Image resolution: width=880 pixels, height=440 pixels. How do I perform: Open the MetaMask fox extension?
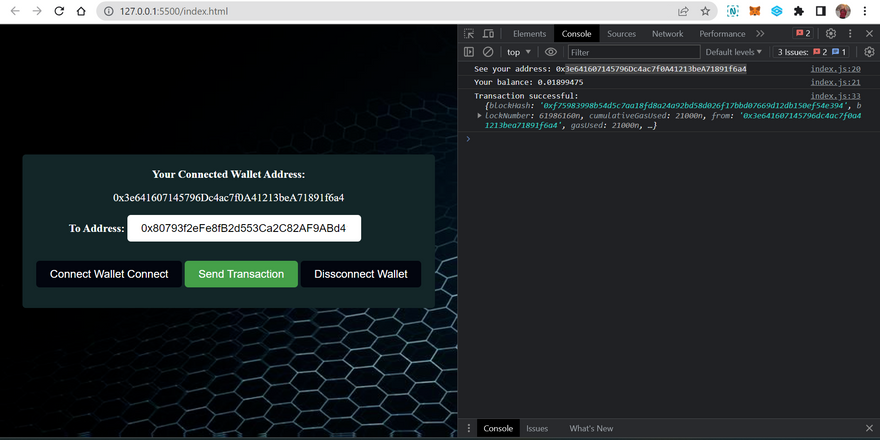(755, 11)
